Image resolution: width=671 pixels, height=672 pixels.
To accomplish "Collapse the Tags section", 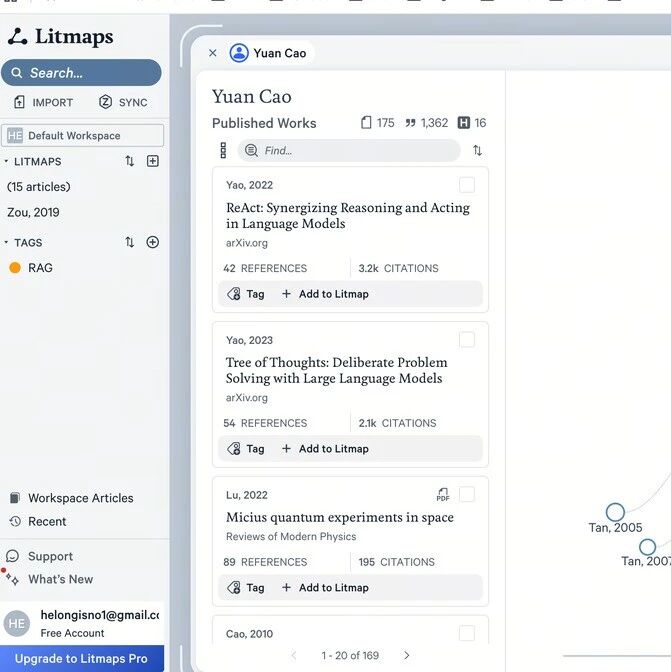I will 7,242.
